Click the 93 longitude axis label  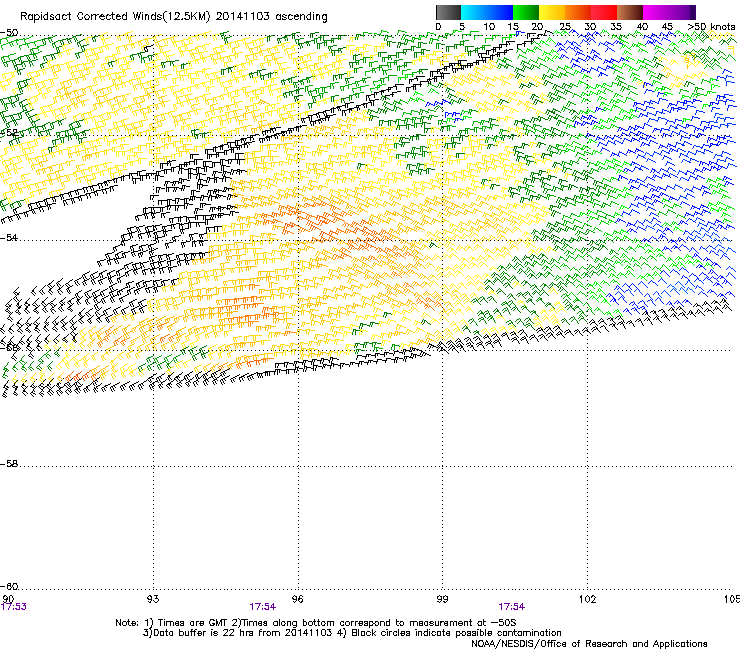point(153,599)
